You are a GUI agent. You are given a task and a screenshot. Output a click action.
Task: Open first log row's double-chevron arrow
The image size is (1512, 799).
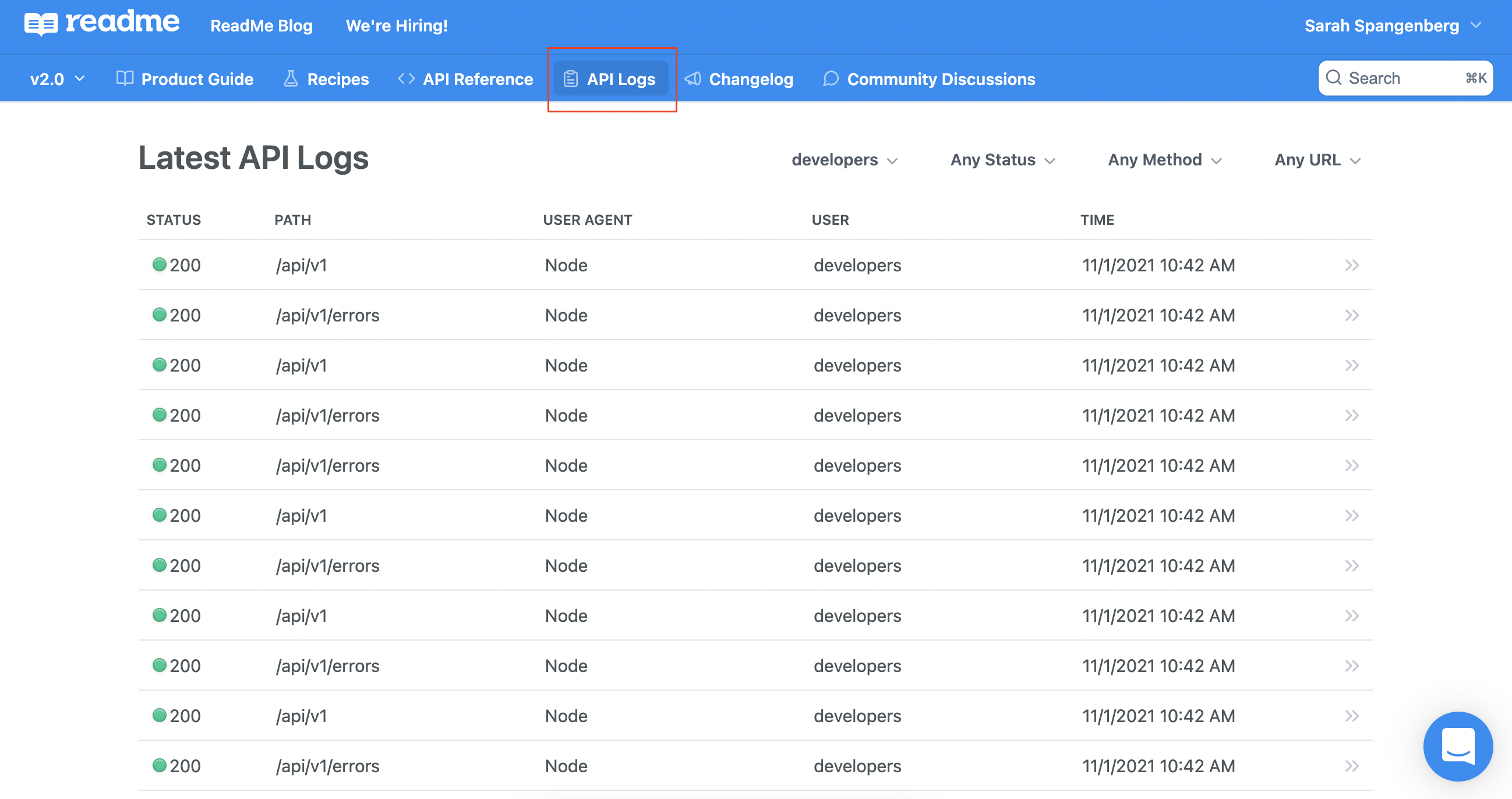[1352, 266]
